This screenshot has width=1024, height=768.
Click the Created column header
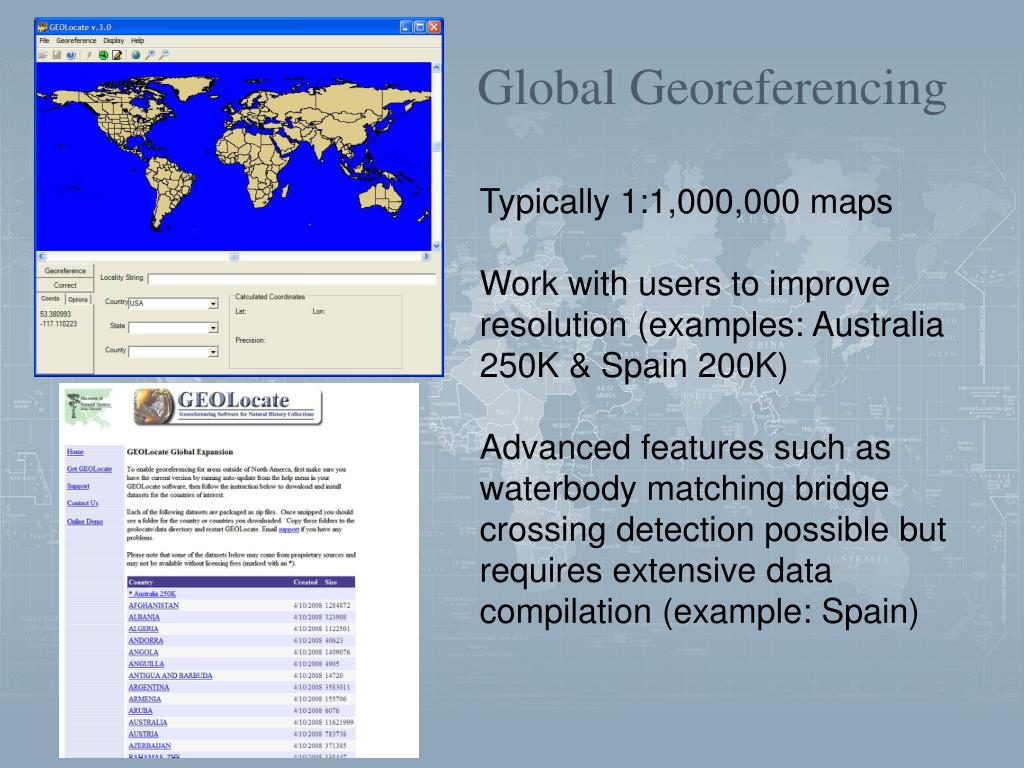[x=305, y=582]
